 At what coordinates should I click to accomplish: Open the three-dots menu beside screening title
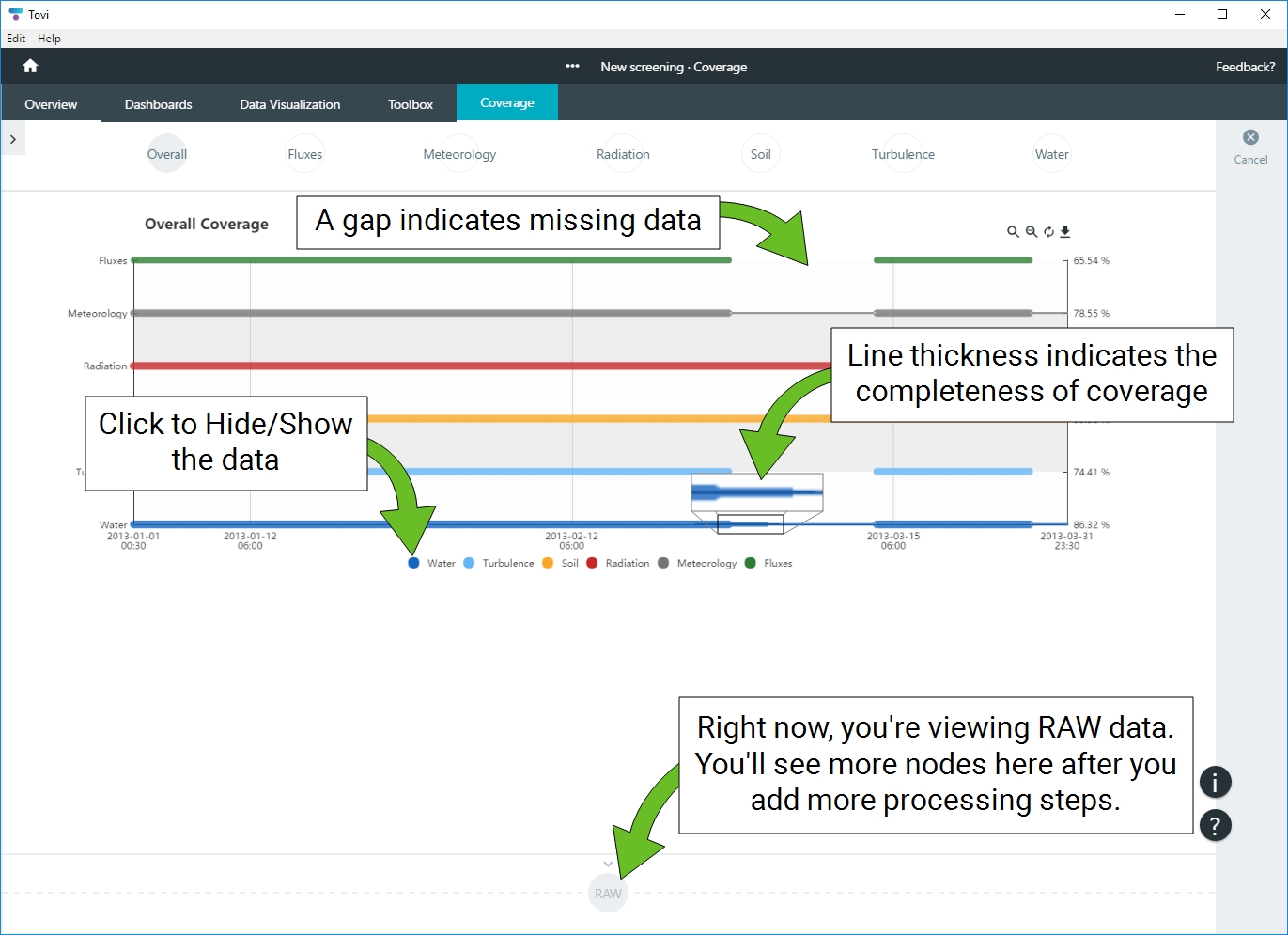pos(572,67)
